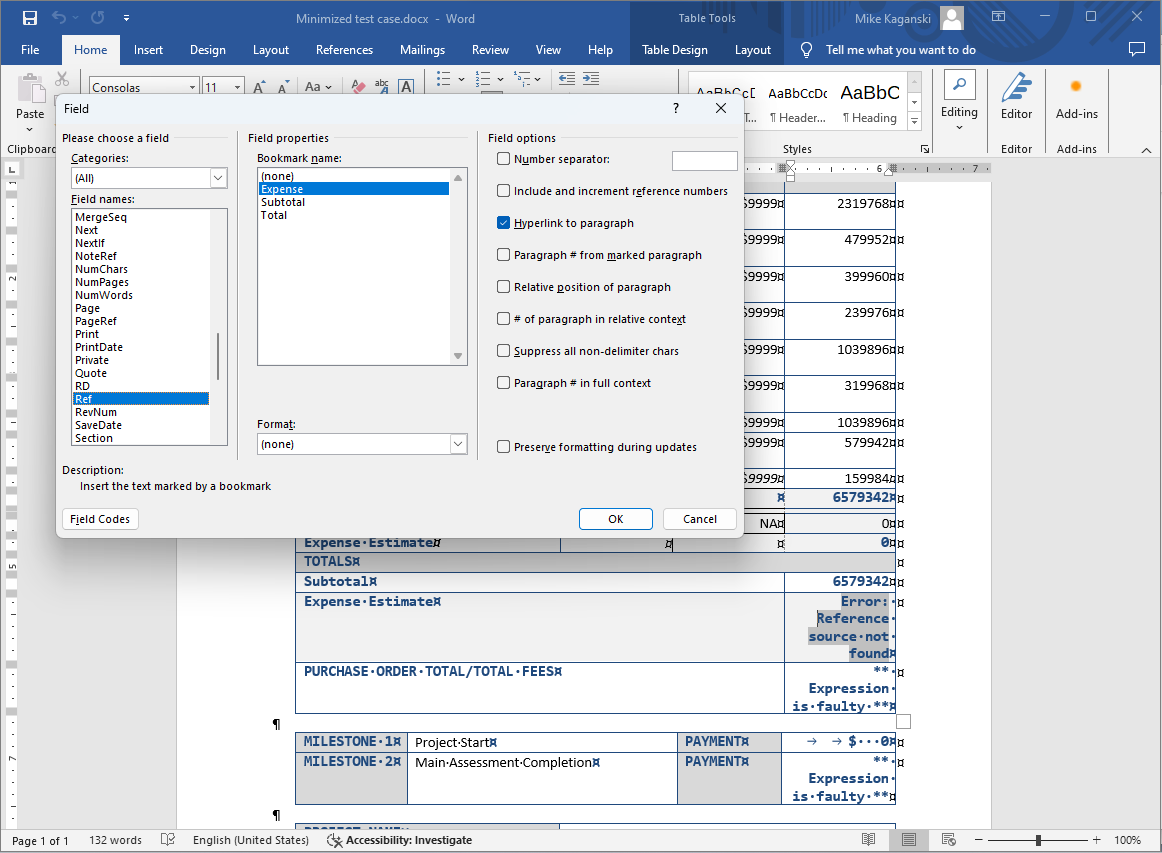Select Subtotal bookmark name

pos(283,202)
